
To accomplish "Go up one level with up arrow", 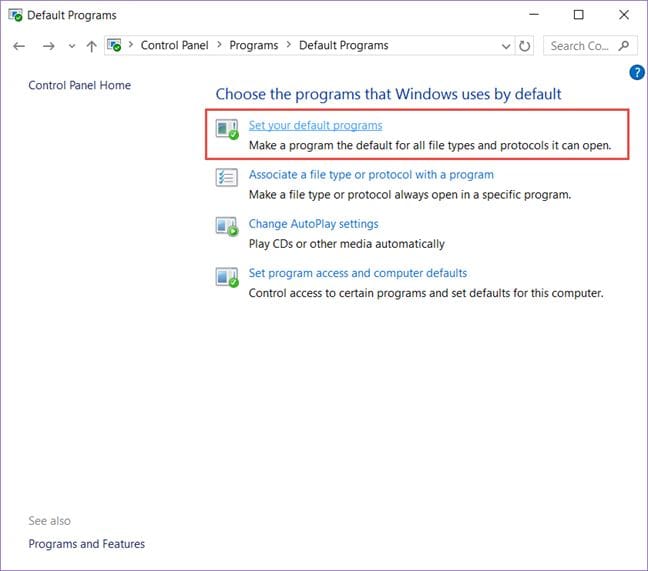I will [91, 46].
